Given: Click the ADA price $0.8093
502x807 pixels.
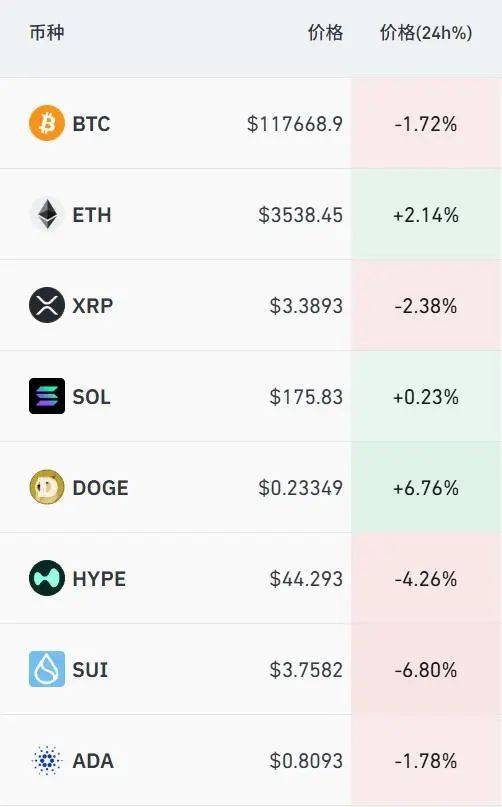Looking at the screenshot, I should point(306,761).
